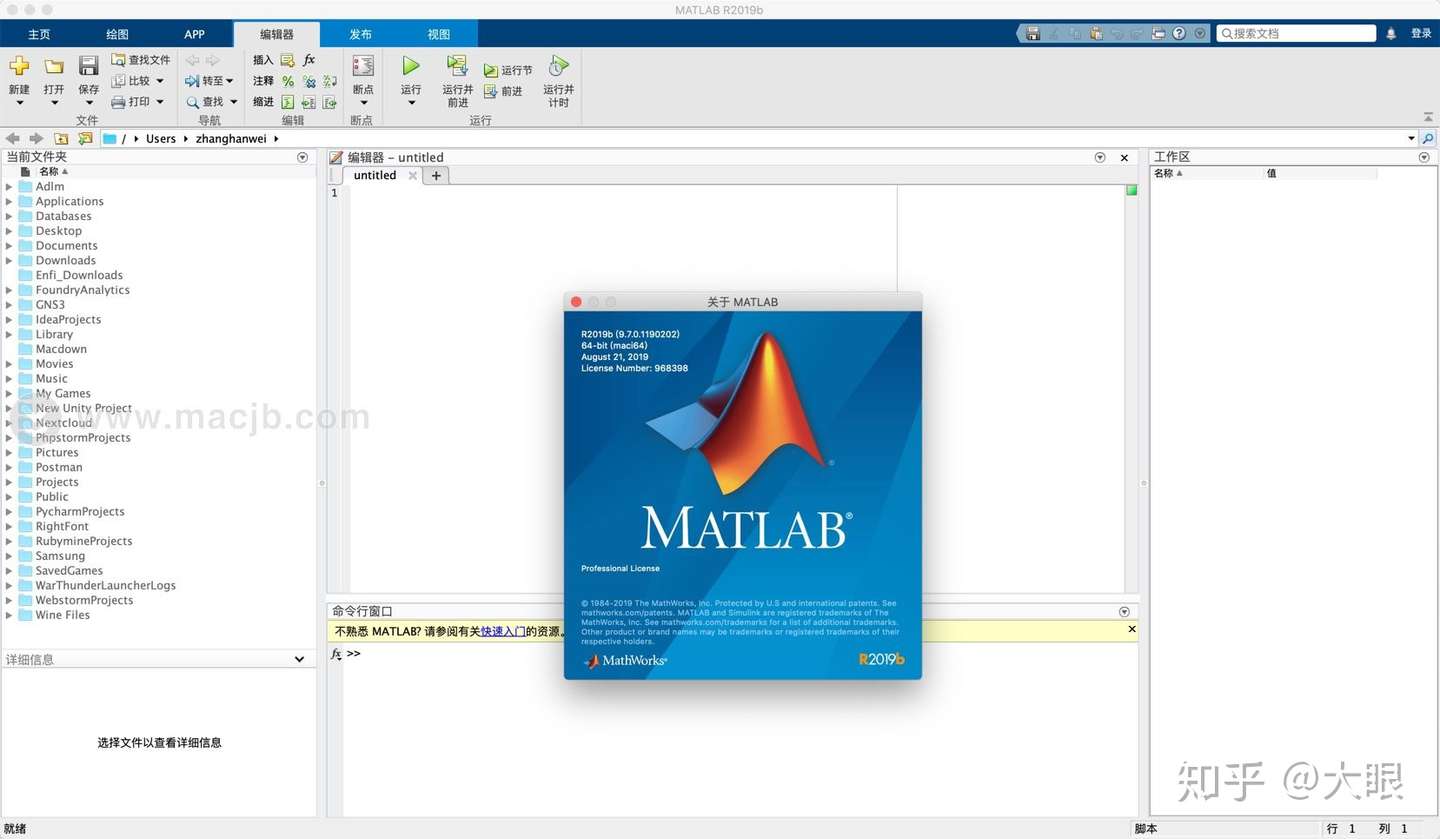Click the Open (打开) folder icon

54,67
